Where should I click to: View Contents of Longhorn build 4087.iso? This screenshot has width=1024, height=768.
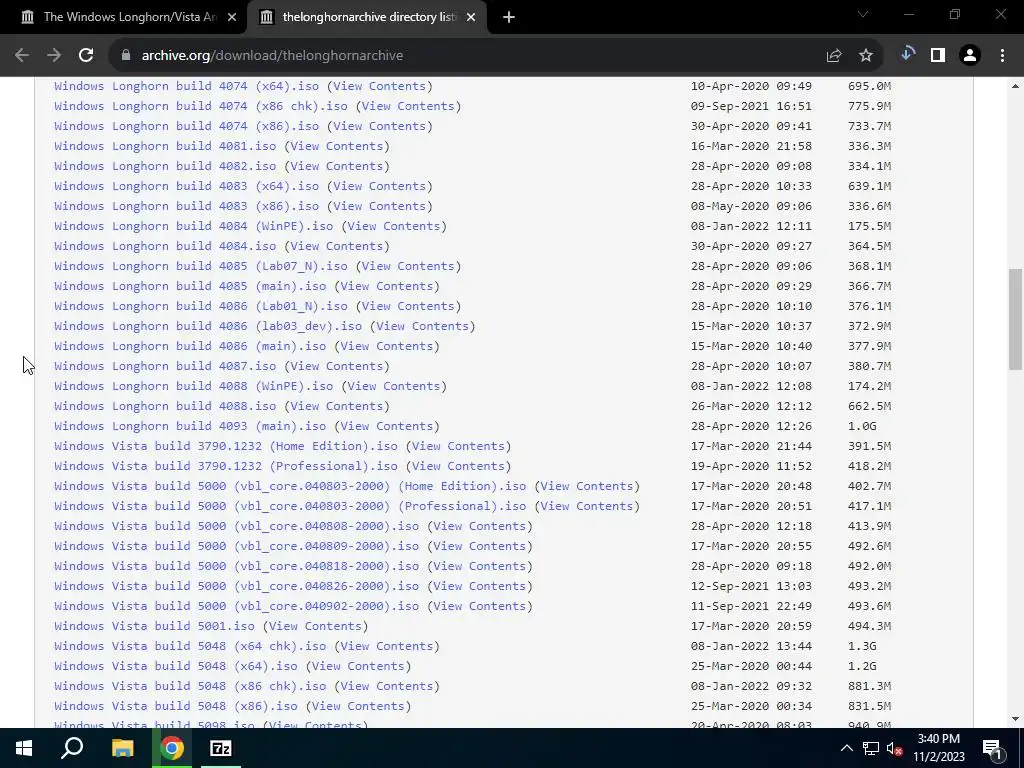pos(337,366)
